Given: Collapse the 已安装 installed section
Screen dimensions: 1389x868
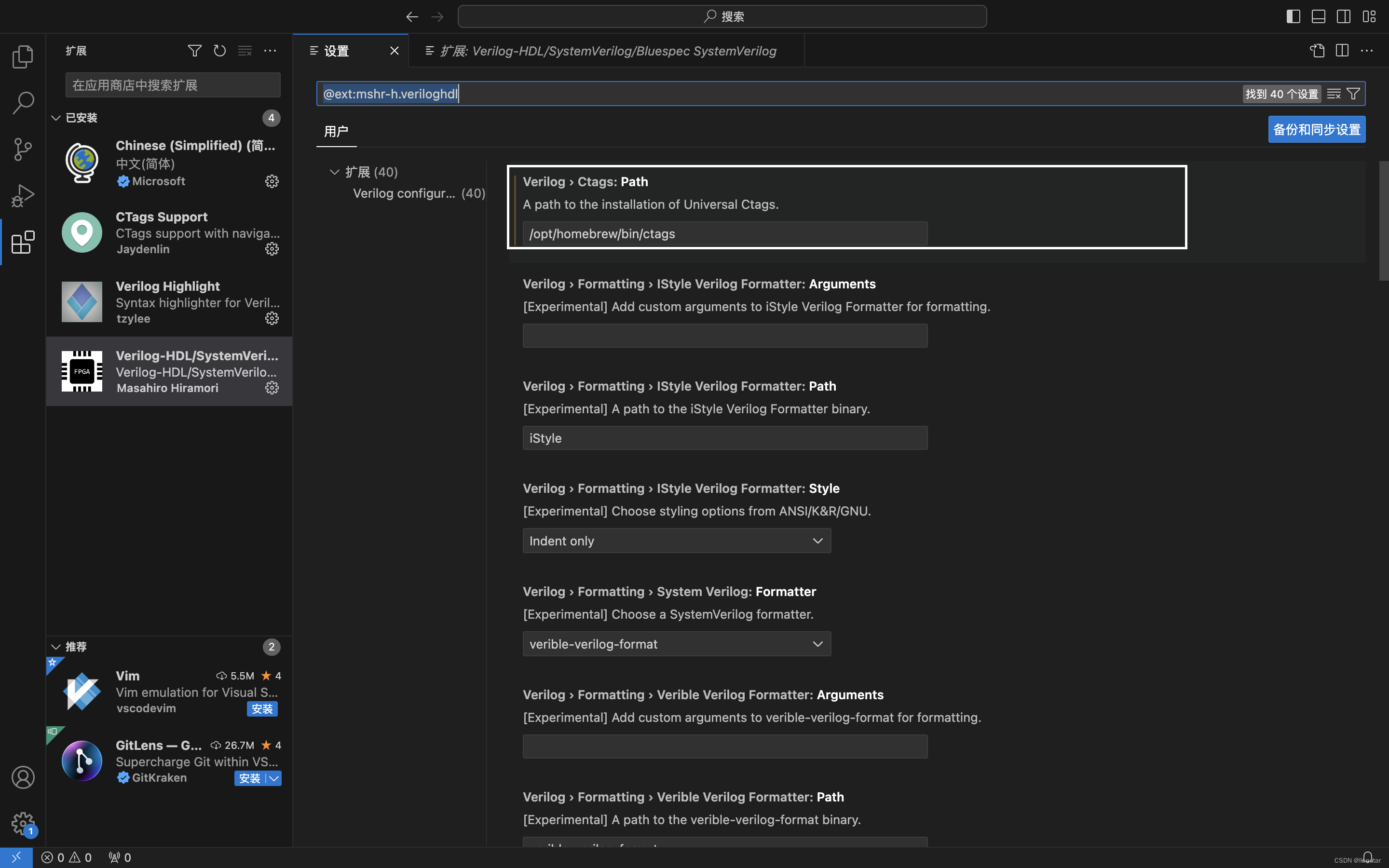Looking at the screenshot, I should (55, 118).
